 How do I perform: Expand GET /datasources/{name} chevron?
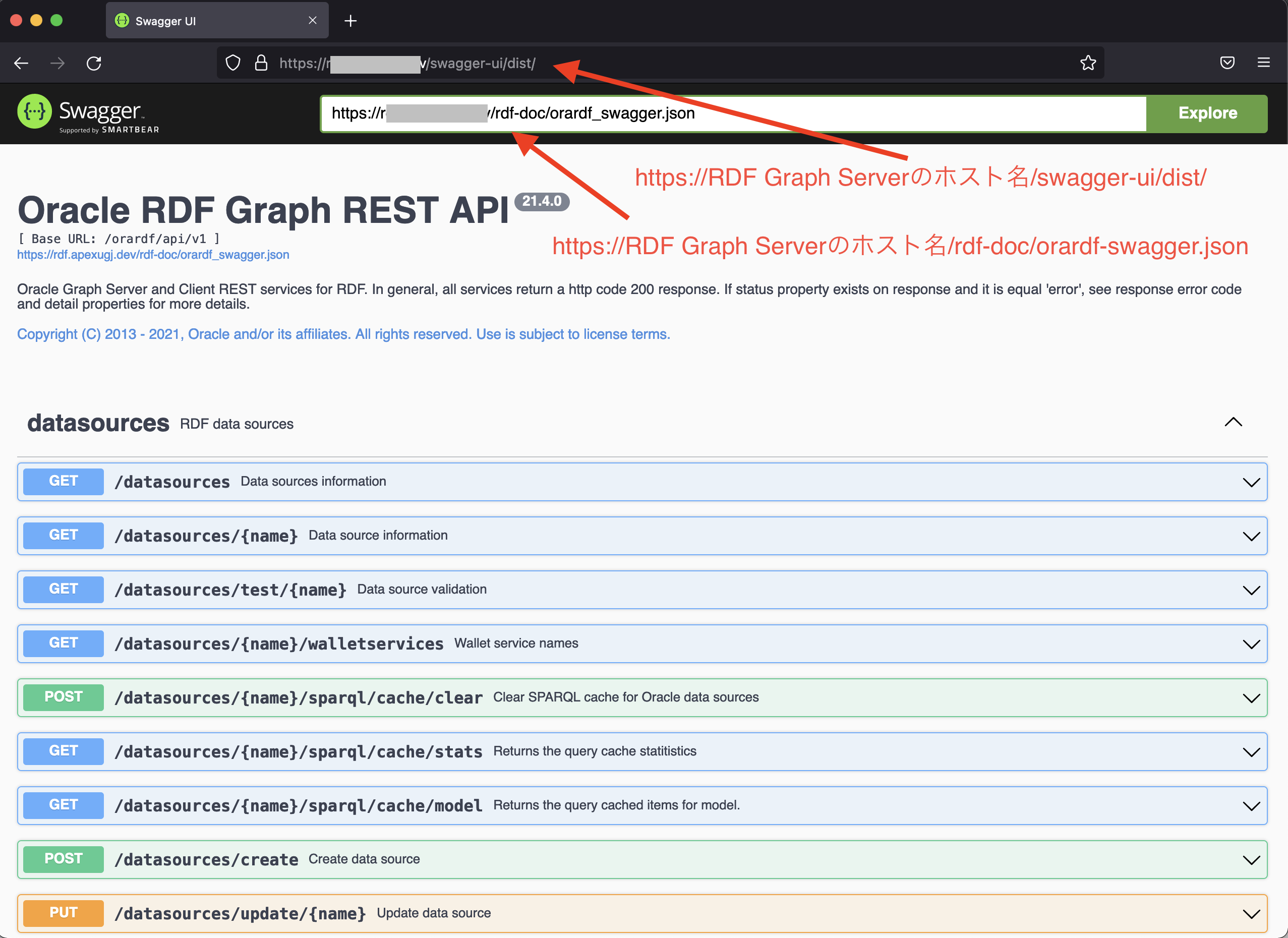(1252, 537)
